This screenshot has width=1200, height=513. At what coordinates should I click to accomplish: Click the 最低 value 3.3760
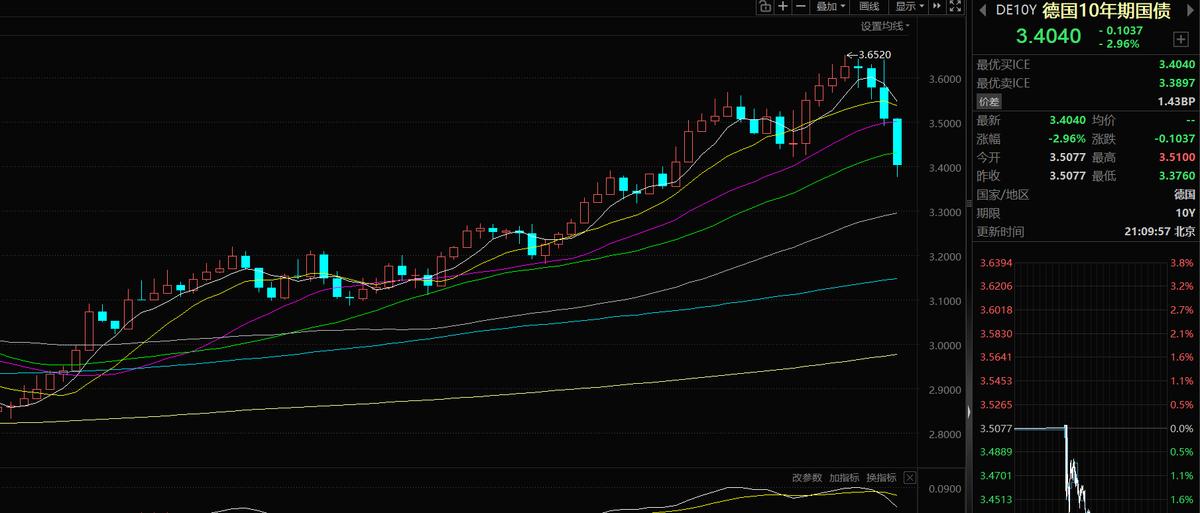pos(1176,176)
